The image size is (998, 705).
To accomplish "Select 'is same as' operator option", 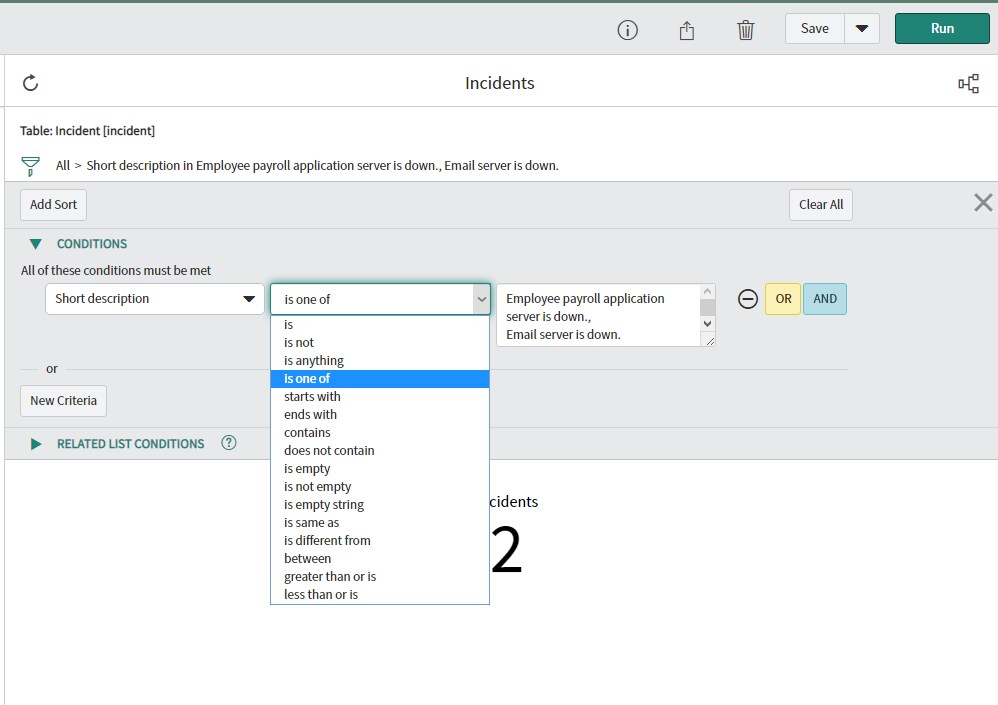I will click(380, 522).
